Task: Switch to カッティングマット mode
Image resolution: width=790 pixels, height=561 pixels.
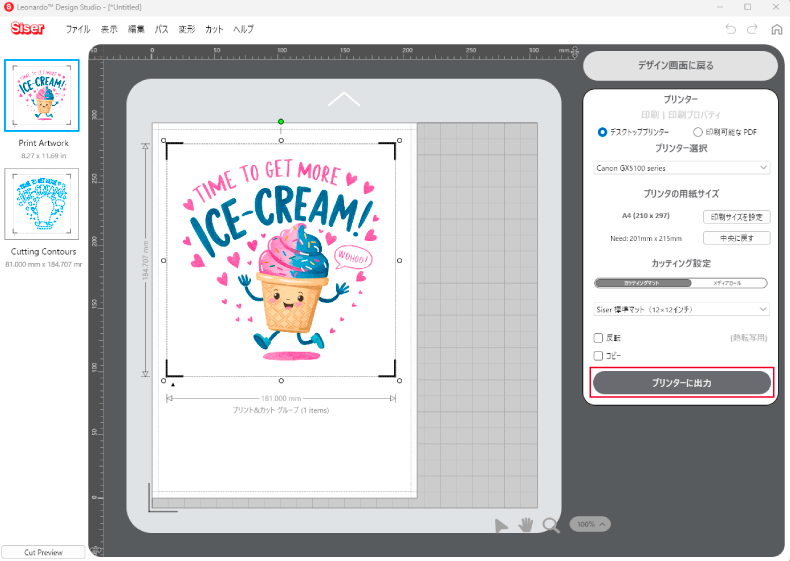Action: pos(642,283)
